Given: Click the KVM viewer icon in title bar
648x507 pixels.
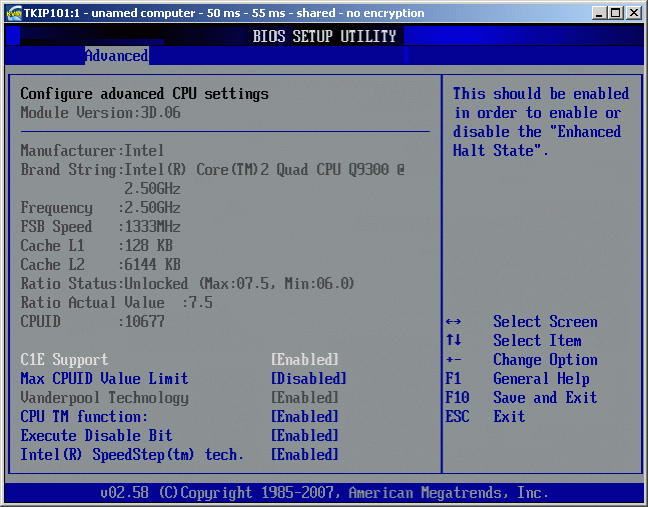Looking at the screenshot, I should tap(14, 13).
